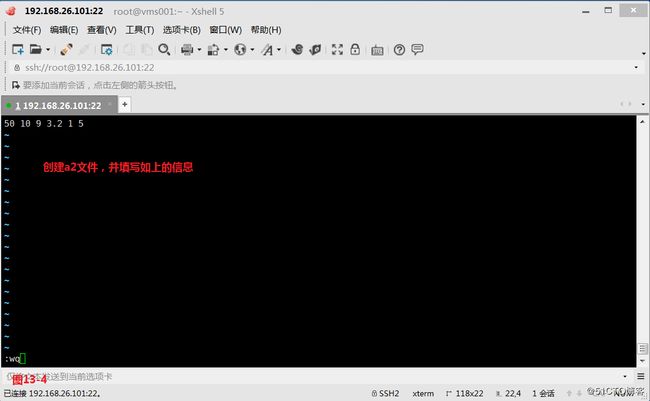Click the greyed-out Reconnect icon
Image resolution: width=650 pixels, height=401 pixels.
click(84, 50)
